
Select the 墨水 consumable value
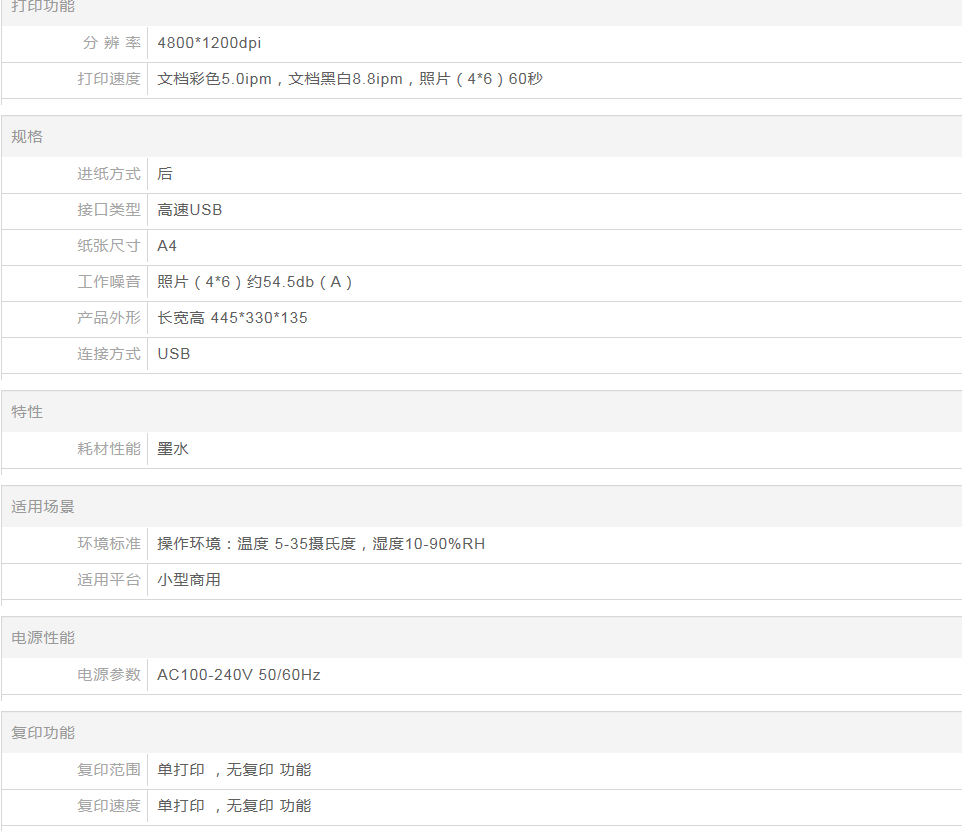173,449
